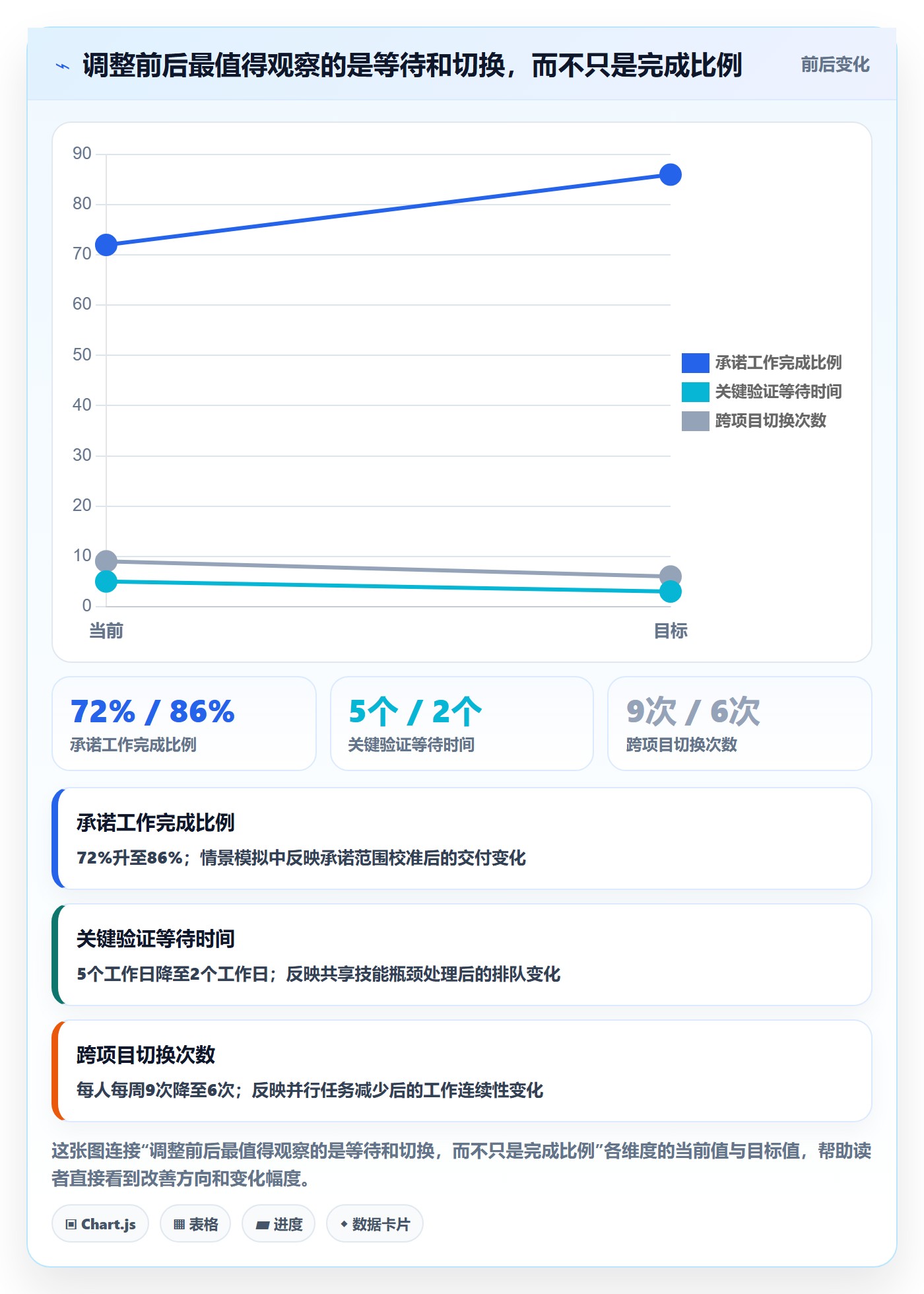
Task: Toggle the blue 承诺工作完成比例 legend swatch
Action: [x=695, y=362]
